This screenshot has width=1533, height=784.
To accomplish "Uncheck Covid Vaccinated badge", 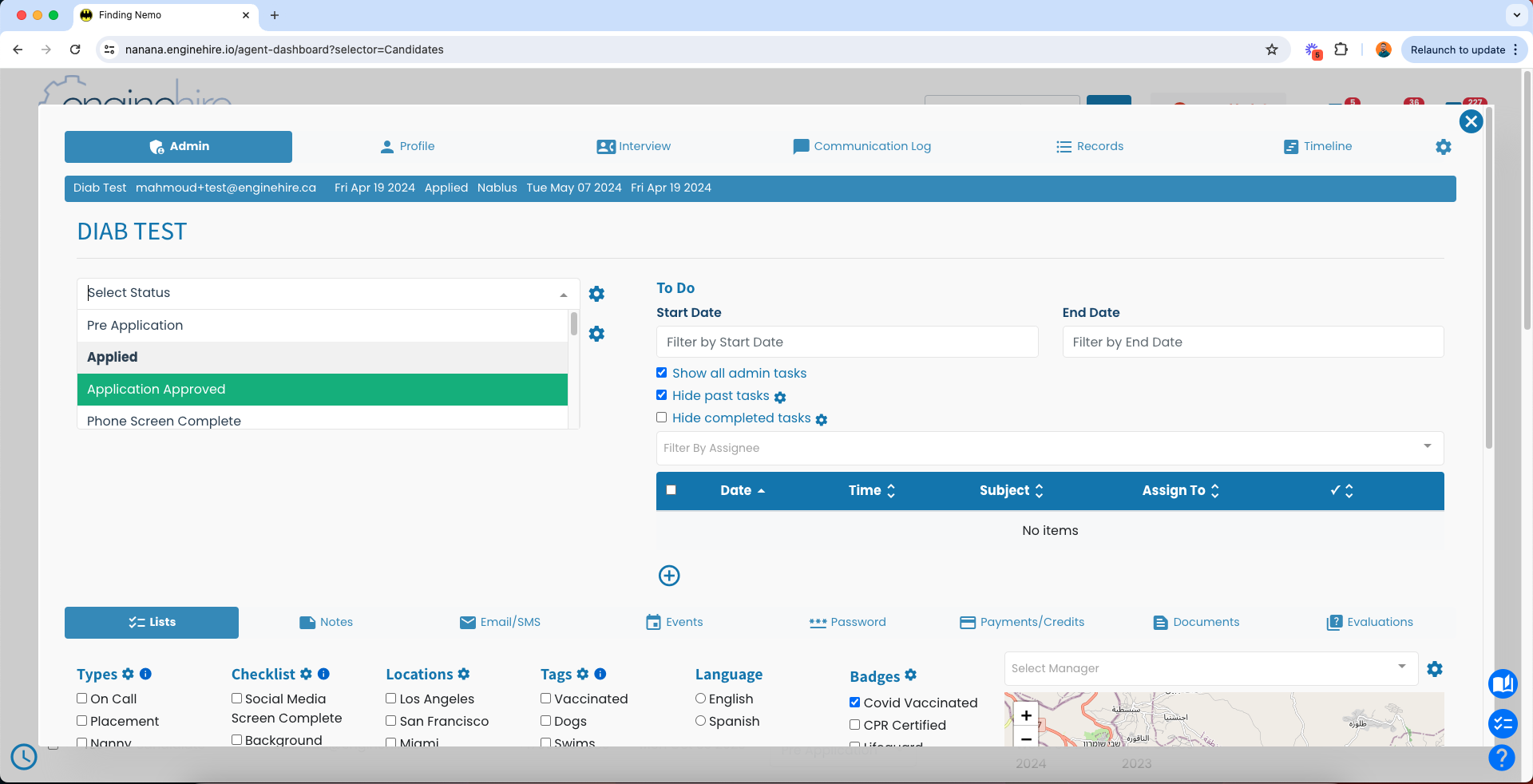I will [855, 703].
